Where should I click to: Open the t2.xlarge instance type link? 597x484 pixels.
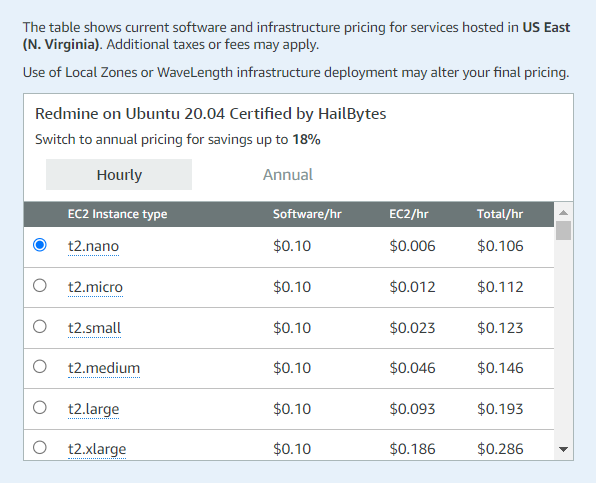click(x=97, y=449)
